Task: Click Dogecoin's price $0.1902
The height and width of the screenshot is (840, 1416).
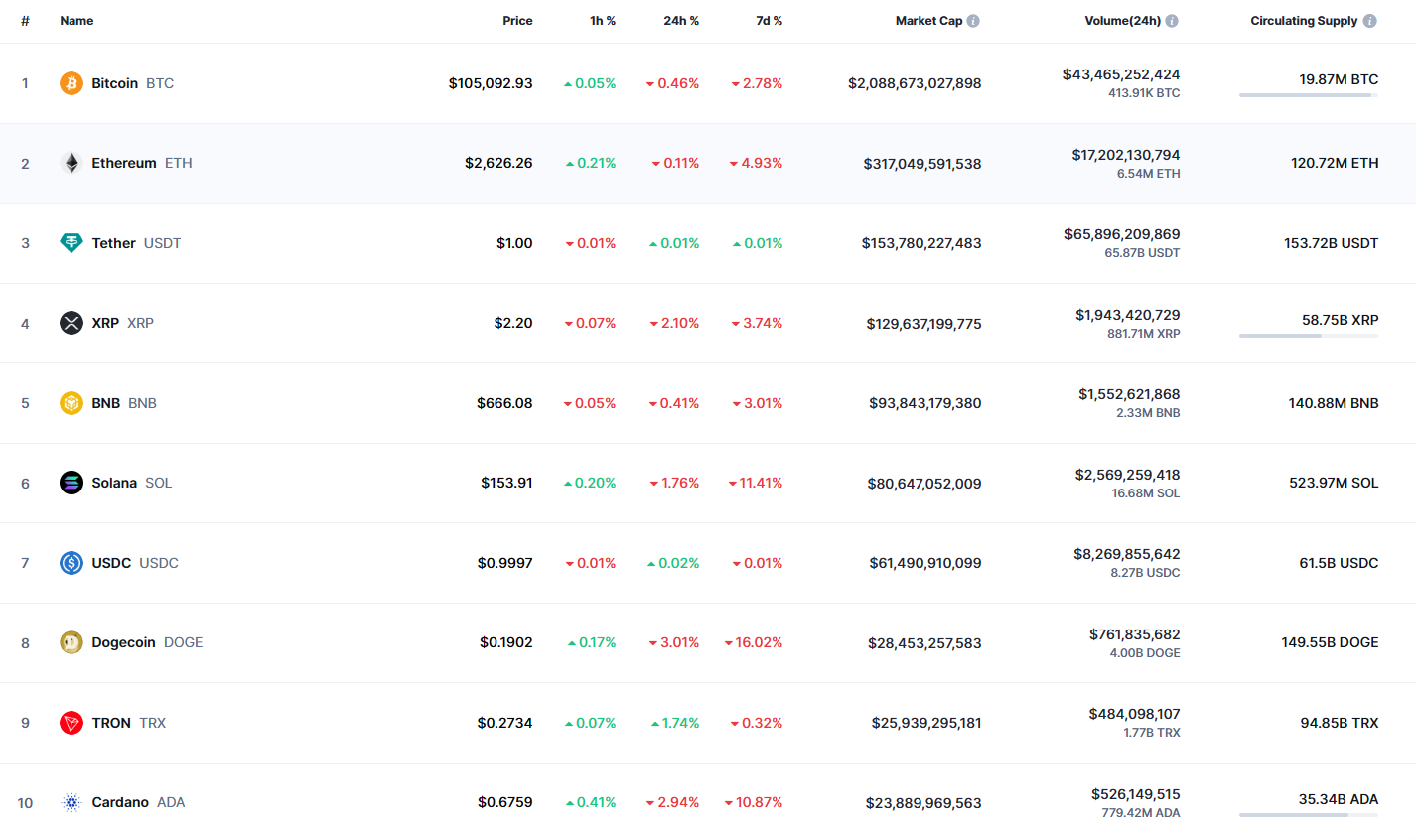Action: pos(505,642)
